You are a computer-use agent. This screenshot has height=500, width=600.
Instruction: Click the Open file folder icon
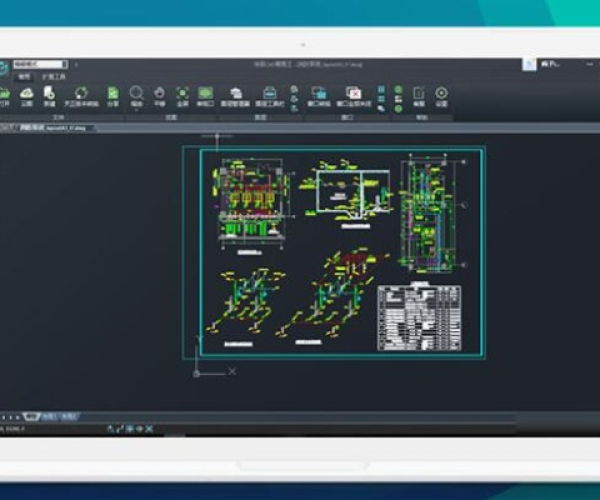[5, 93]
